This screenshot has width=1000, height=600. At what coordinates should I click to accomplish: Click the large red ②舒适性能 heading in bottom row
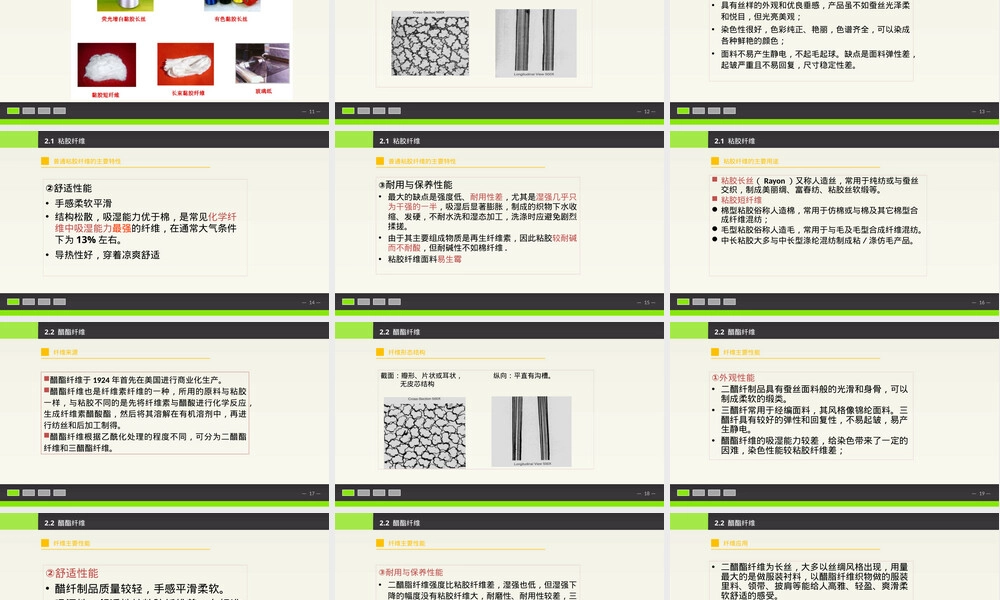point(72,573)
